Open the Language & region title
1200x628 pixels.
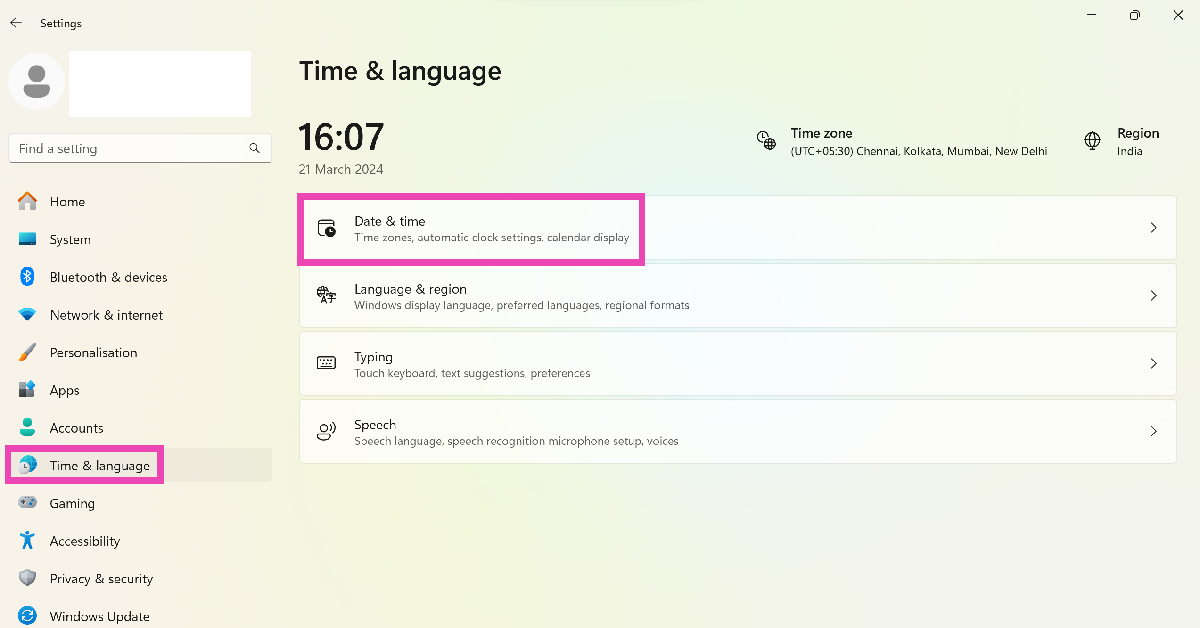pyautogui.click(x=410, y=289)
